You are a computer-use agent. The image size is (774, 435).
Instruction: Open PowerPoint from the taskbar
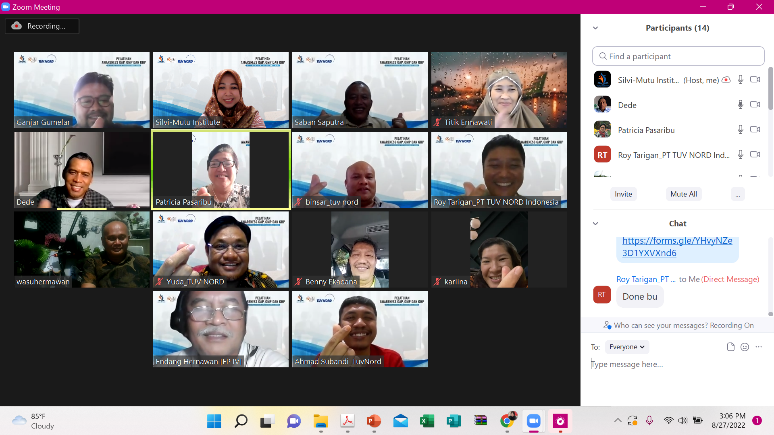pos(374,421)
